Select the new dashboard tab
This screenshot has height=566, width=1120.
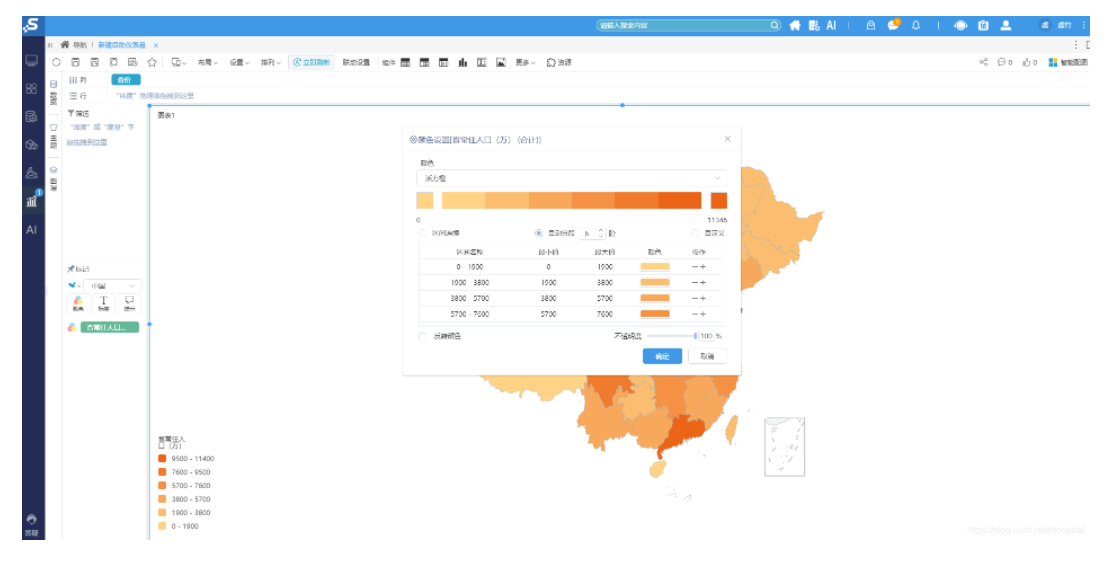point(122,44)
